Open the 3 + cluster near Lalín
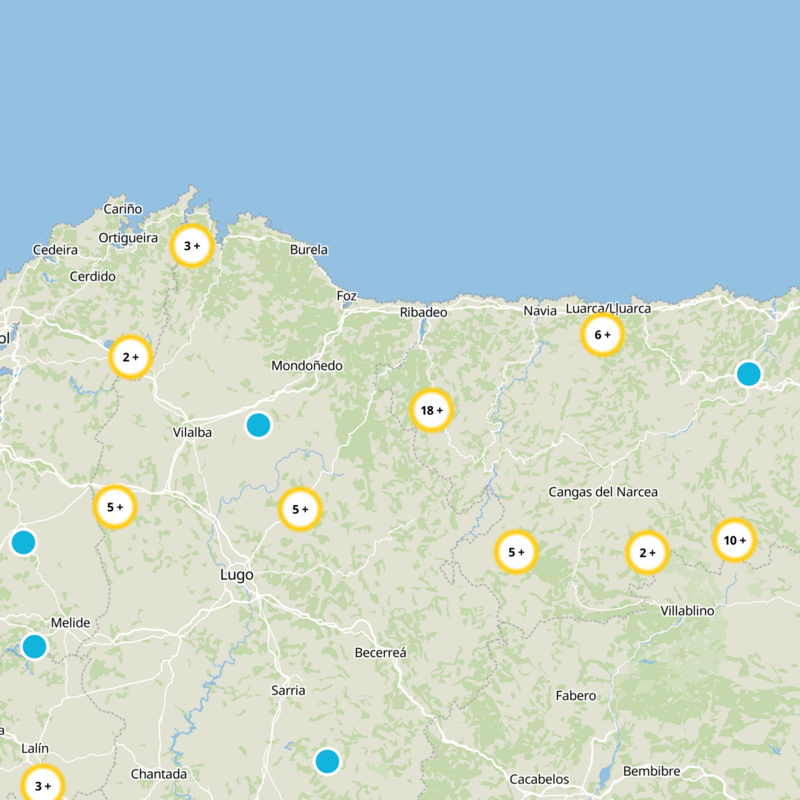The width and height of the screenshot is (800, 800). click(x=43, y=786)
